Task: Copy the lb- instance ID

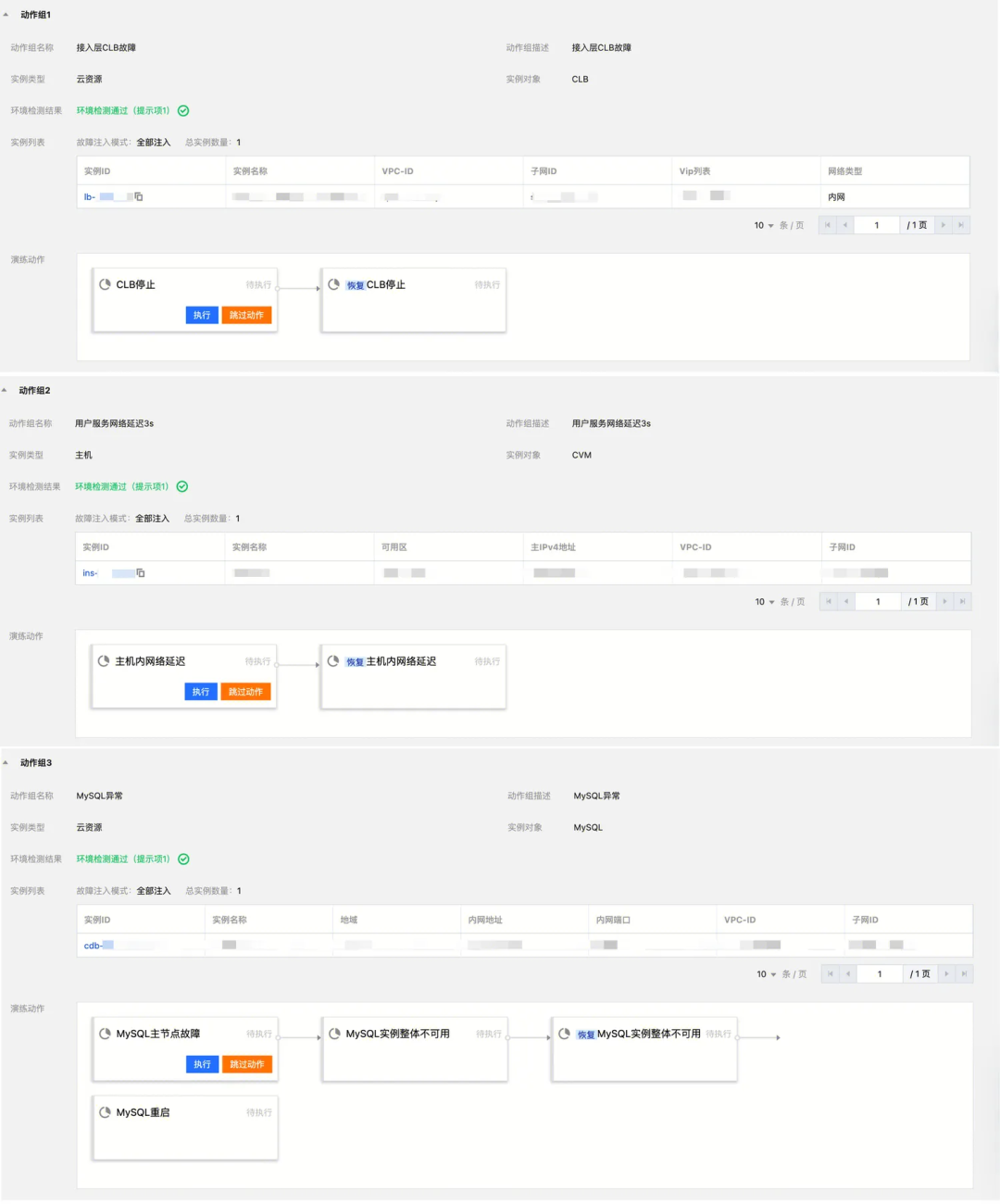Action: pyautogui.click(x=139, y=197)
